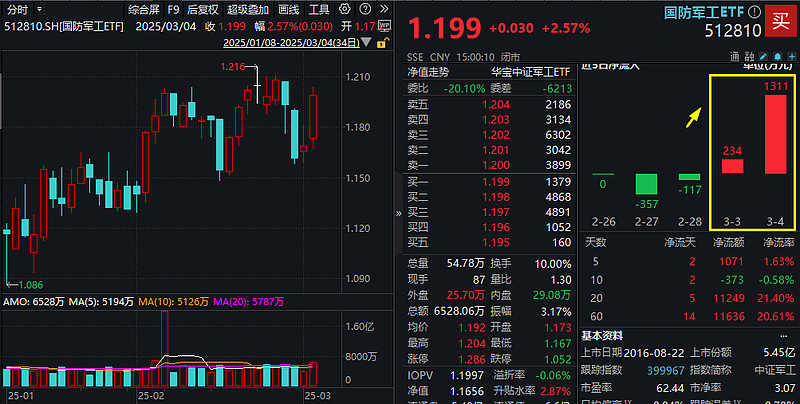The height and width of the screenshot is (404, 800).
Task: Click the red 买 buy button
Action: [780, 21]
